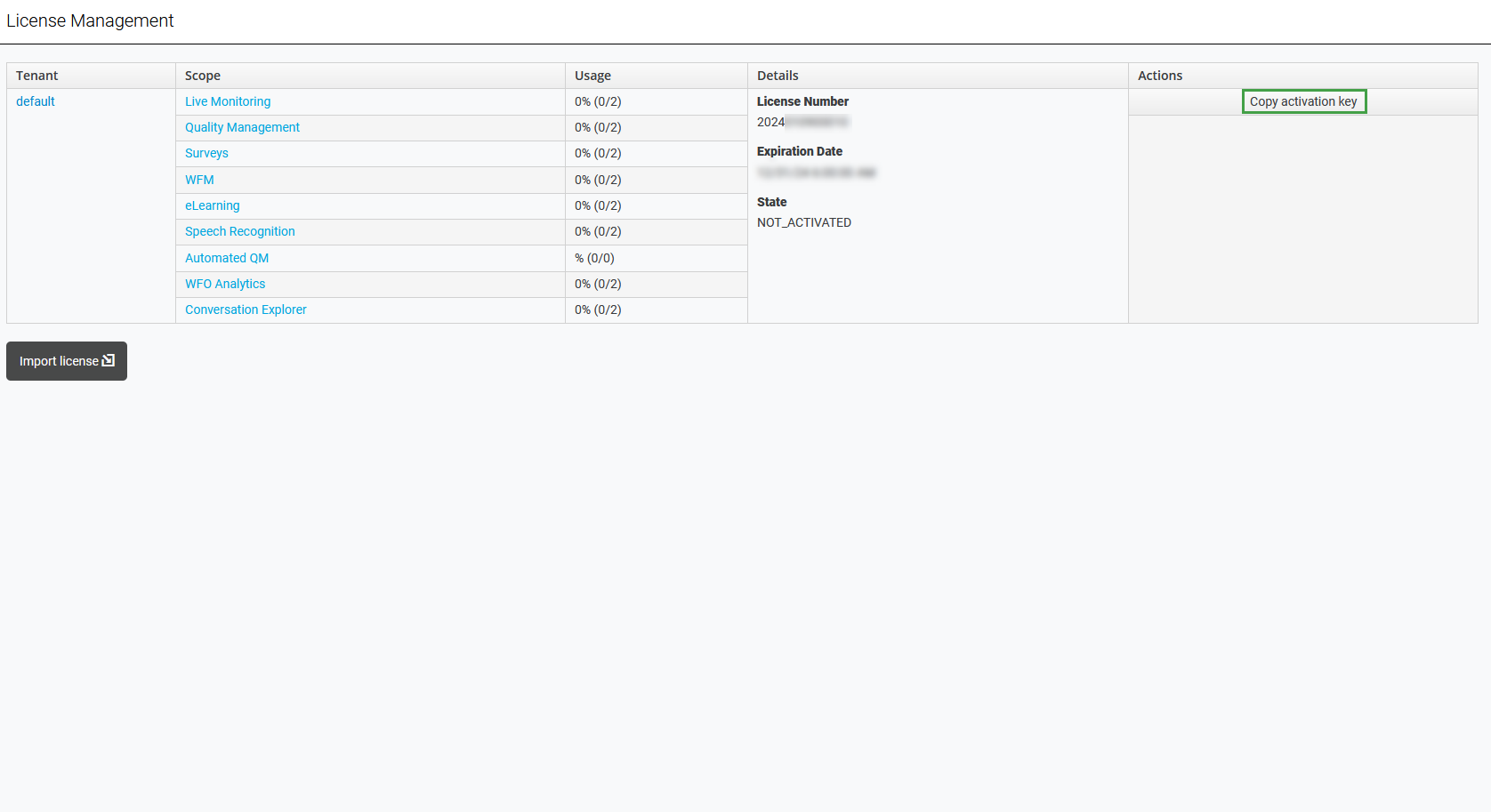Select the WFO Analytics usage value
1491x812 pixels.
pos(598,284)
